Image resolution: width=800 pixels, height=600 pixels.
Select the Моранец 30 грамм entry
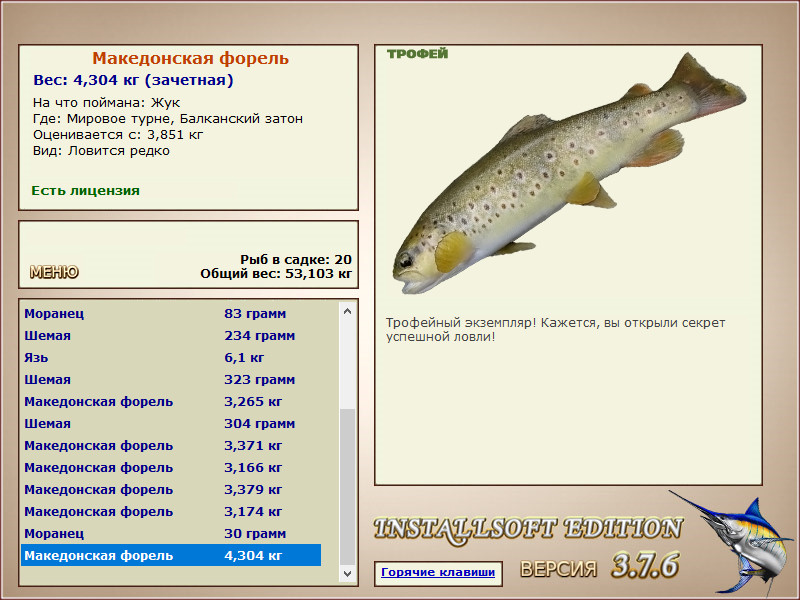(x=170, y=534)
